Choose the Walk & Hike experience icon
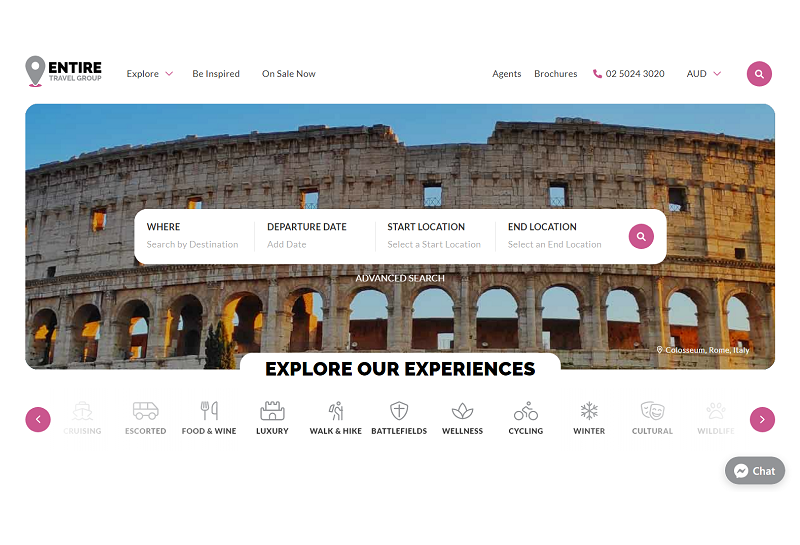 [336, 411]
